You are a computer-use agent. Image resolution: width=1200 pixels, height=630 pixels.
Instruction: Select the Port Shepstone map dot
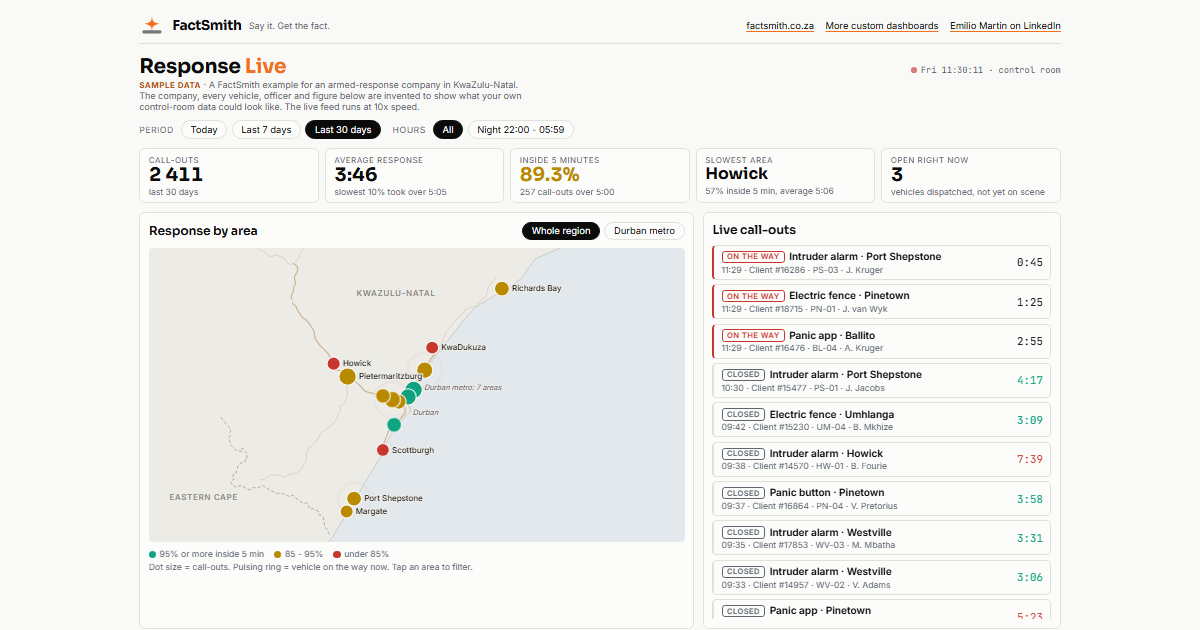click(353, 498)
